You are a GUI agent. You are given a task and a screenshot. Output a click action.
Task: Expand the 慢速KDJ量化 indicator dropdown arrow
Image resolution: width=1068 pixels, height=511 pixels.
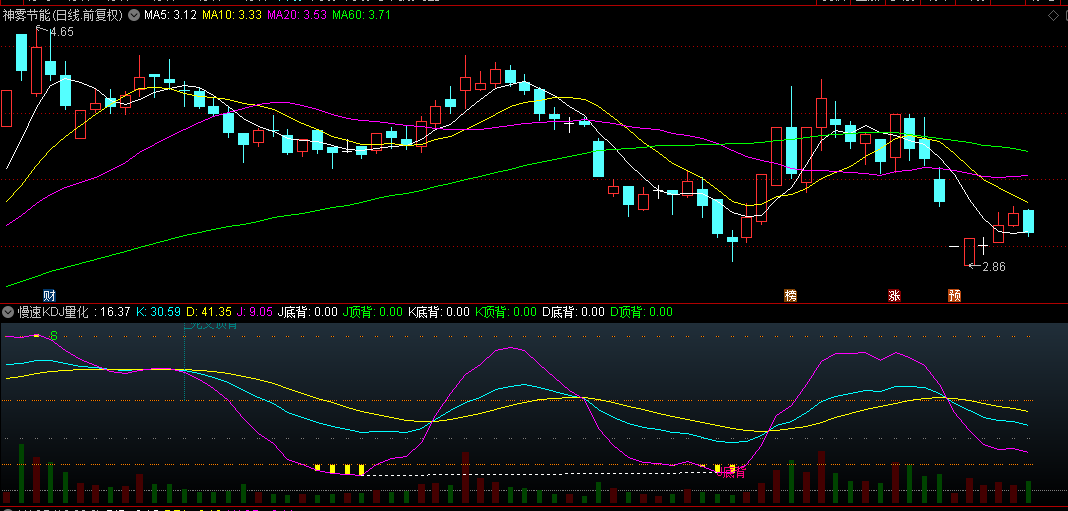pyautogui.click(x=8, y=312)
